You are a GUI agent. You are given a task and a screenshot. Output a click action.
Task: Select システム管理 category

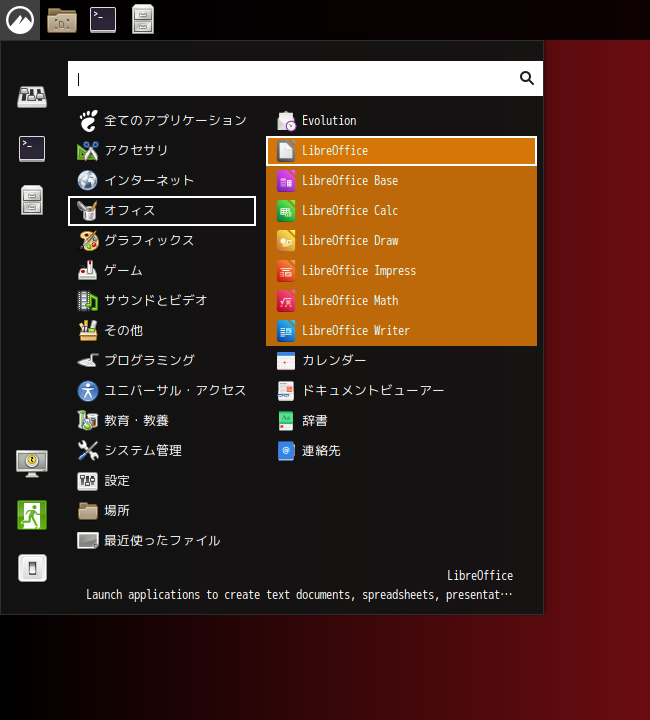pos(162,450)
